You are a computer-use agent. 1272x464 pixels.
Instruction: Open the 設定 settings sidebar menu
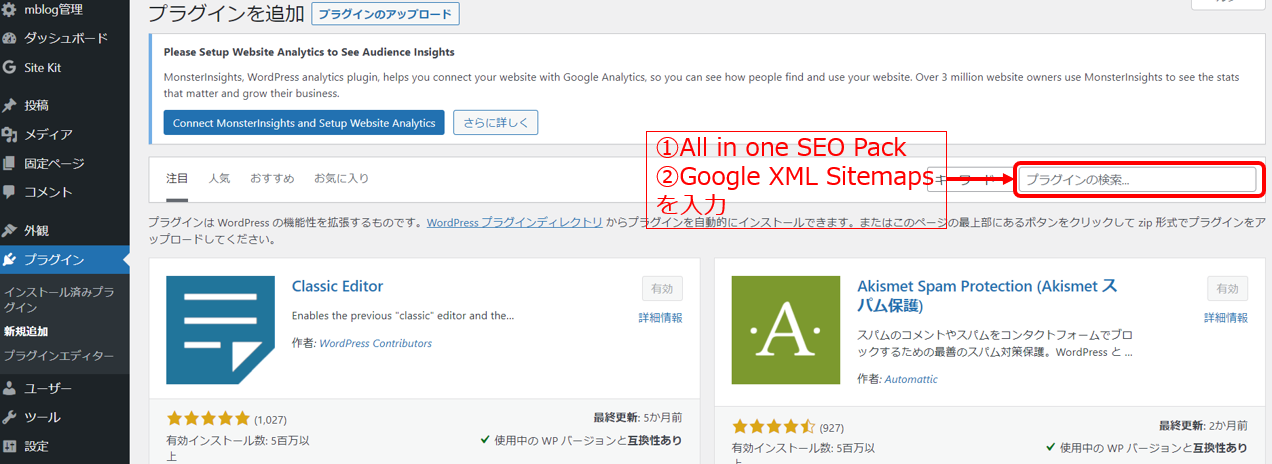pos(36,446)
